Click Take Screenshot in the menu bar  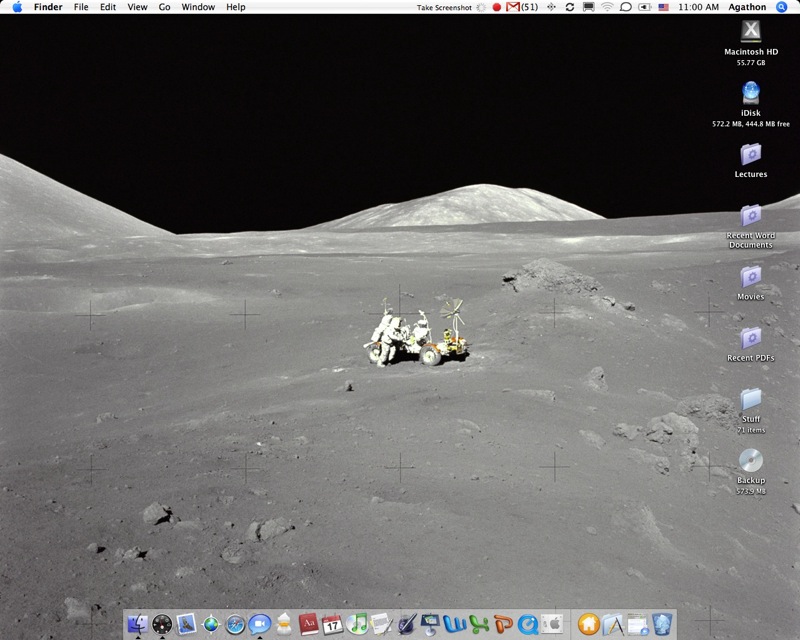(x=444, y=7)
